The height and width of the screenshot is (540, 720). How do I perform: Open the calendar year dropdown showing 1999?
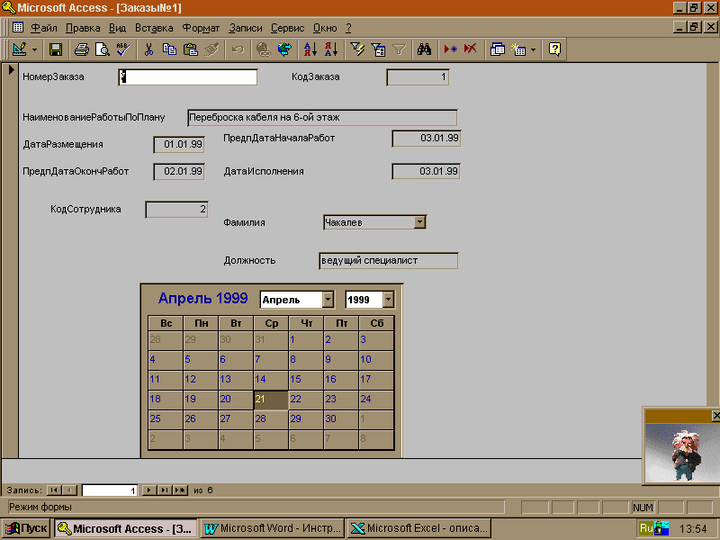(x=388, y=300)
